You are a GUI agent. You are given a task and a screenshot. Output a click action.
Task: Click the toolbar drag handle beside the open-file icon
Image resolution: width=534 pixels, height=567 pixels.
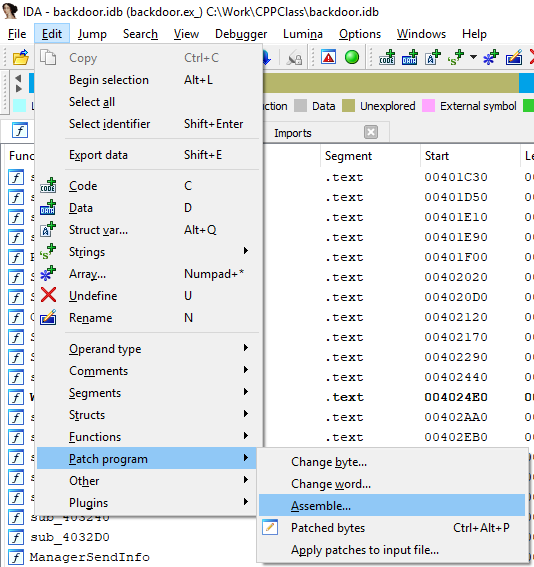coord(5,57)
